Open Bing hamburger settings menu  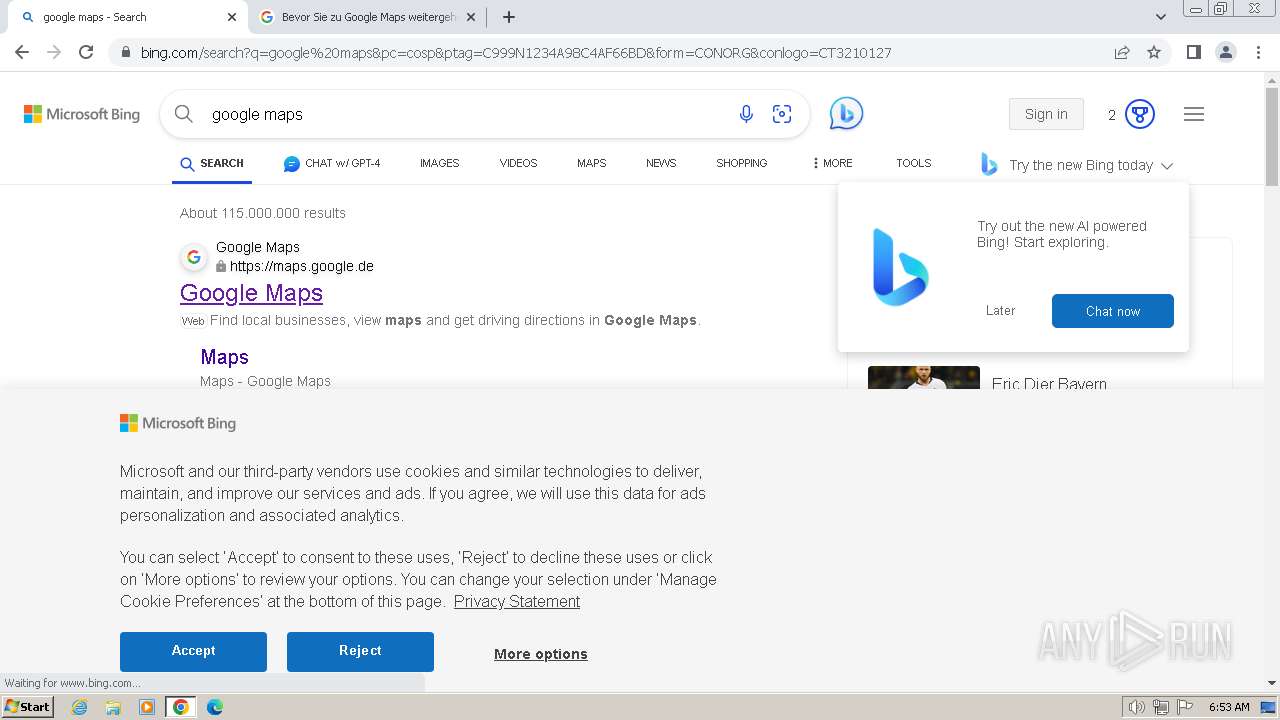click(1194, 114)
